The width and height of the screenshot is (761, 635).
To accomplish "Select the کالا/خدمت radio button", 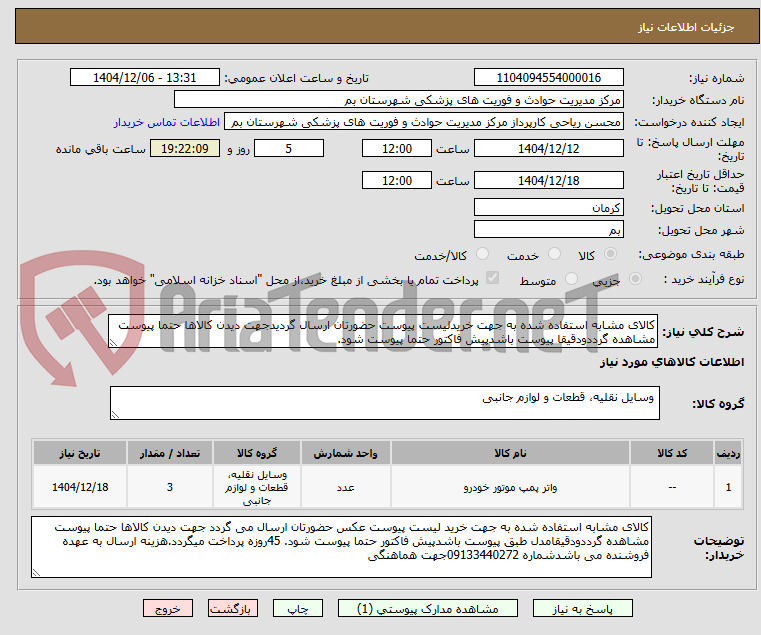I will pyautogui.click(x=482, y=254).
